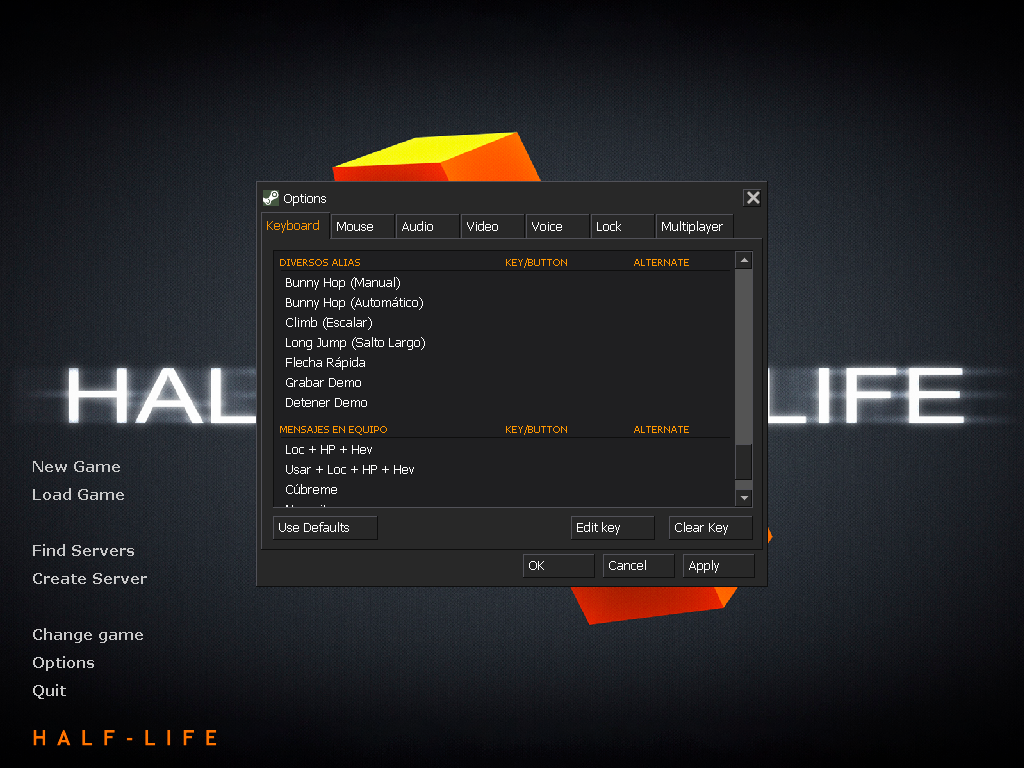
Task: Select the Flecha Rápida binding
Action: tap(503, 362)
